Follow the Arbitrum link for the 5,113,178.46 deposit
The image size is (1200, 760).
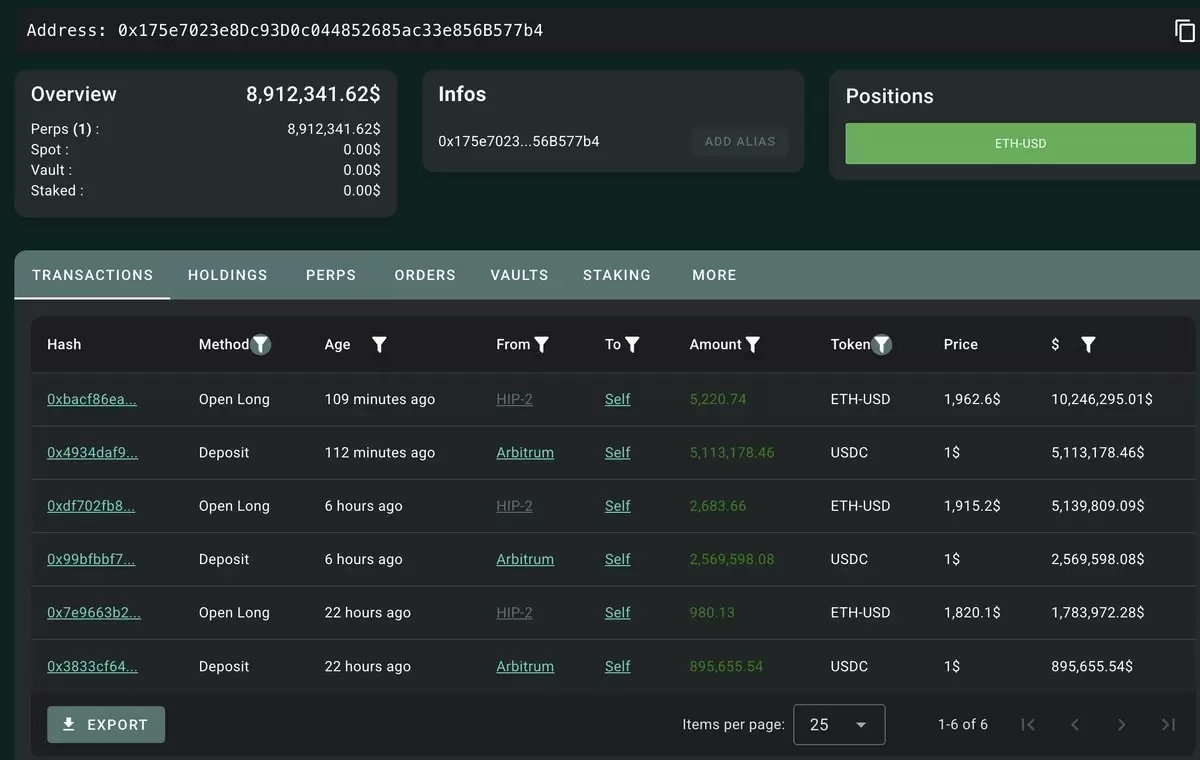pyautogui.click(x=525, y=452)
